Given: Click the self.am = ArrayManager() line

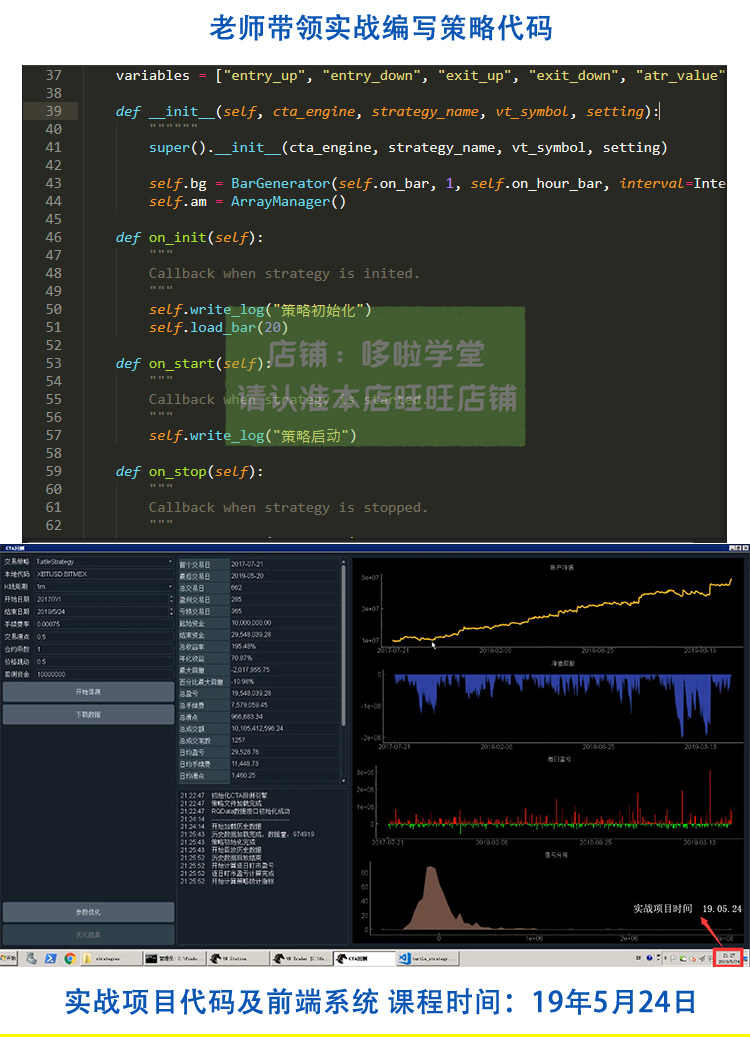Looking at the screenshot, I should coord(247,202).
